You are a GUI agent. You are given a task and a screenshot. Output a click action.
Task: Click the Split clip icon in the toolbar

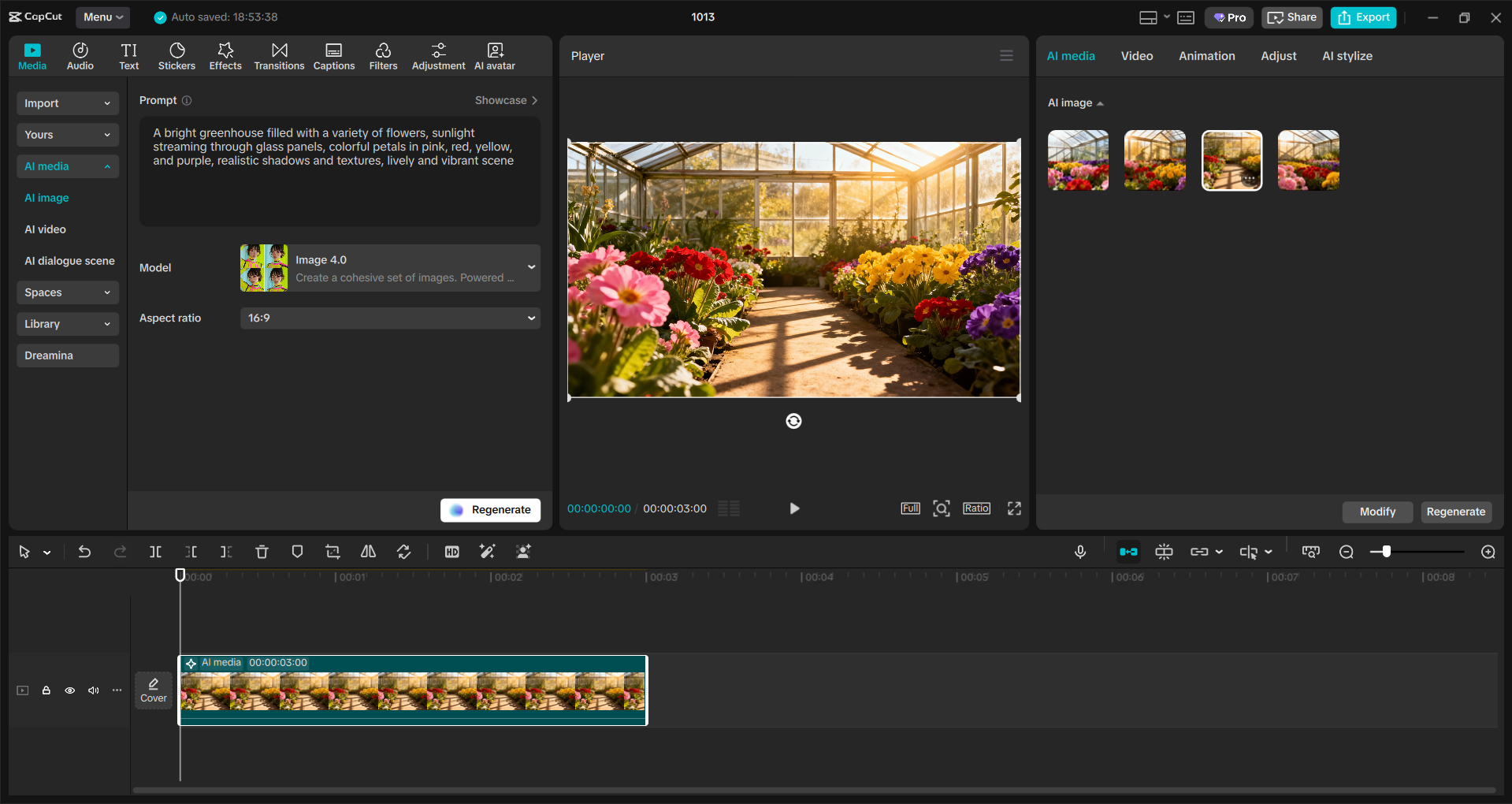tap(155, 552)
